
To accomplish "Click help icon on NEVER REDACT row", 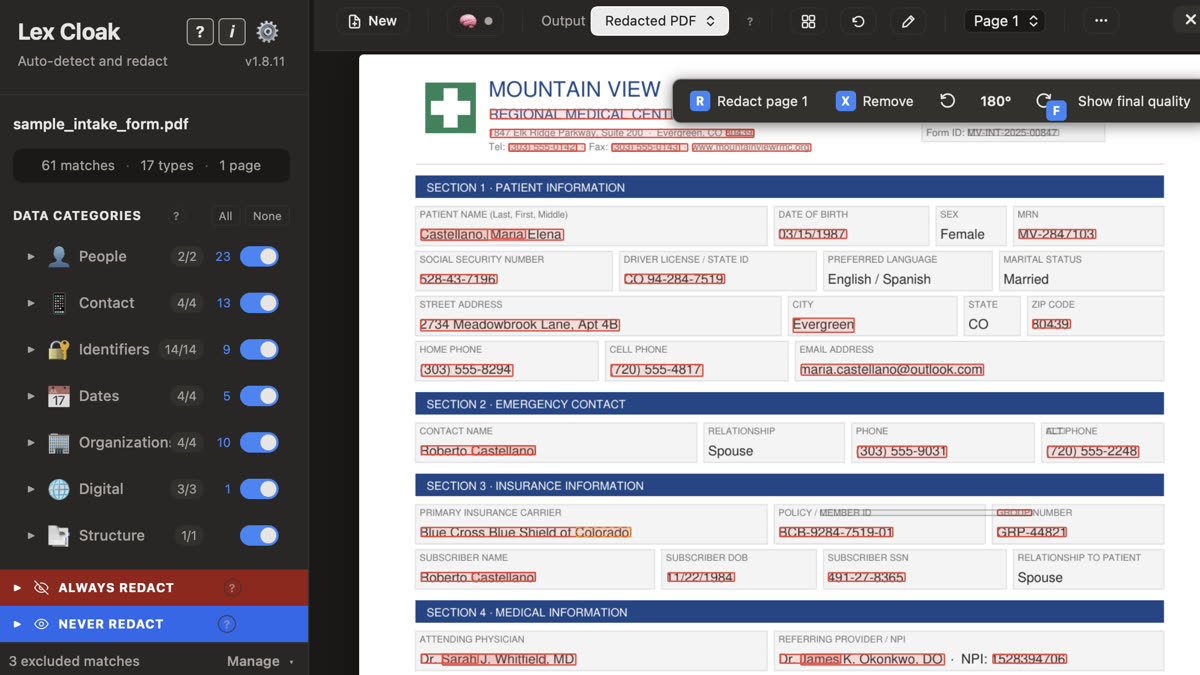I will (227, 624).
